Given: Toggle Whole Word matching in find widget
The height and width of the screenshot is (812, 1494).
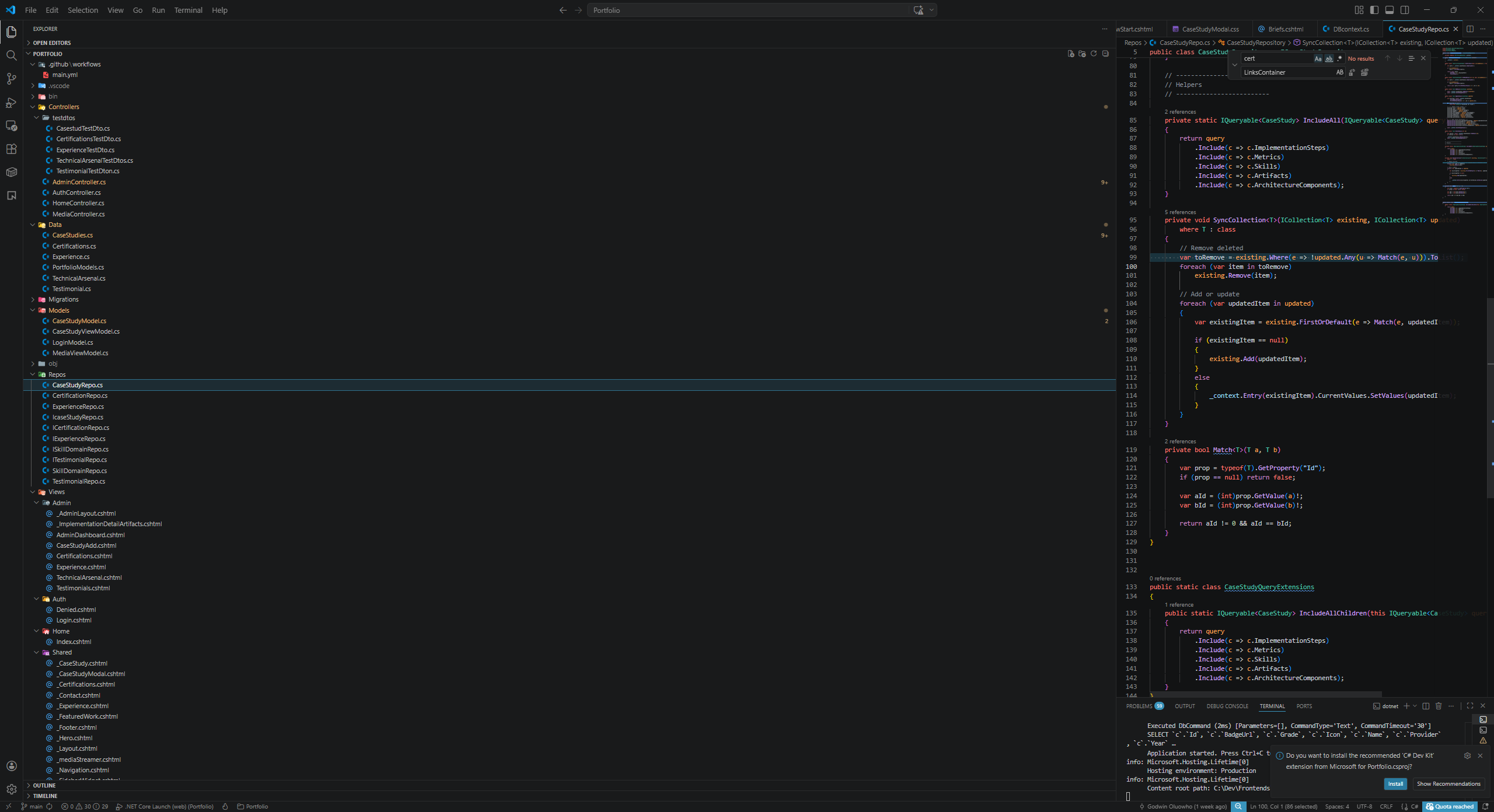Looking at the screenshot, I should pyautogui.click(x=1329, y=58).
